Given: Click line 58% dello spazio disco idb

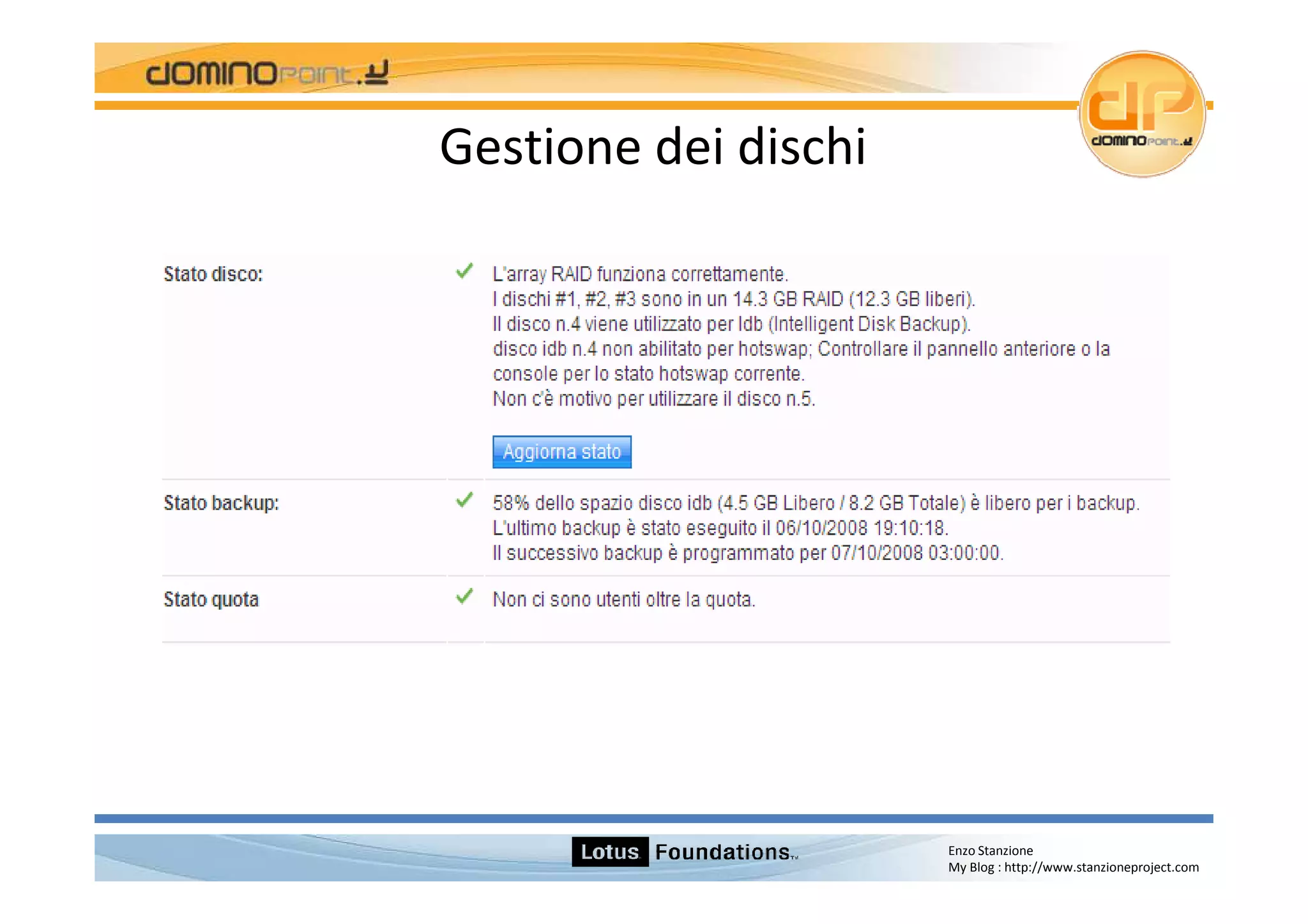Looking at the screenshot, I should click(816, 503).
